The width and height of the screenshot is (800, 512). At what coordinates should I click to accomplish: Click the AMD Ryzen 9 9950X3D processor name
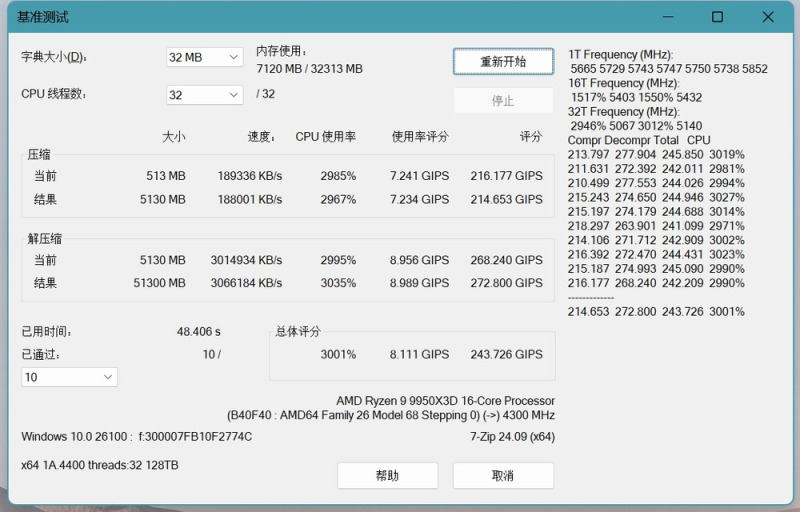tap(445, 400)
